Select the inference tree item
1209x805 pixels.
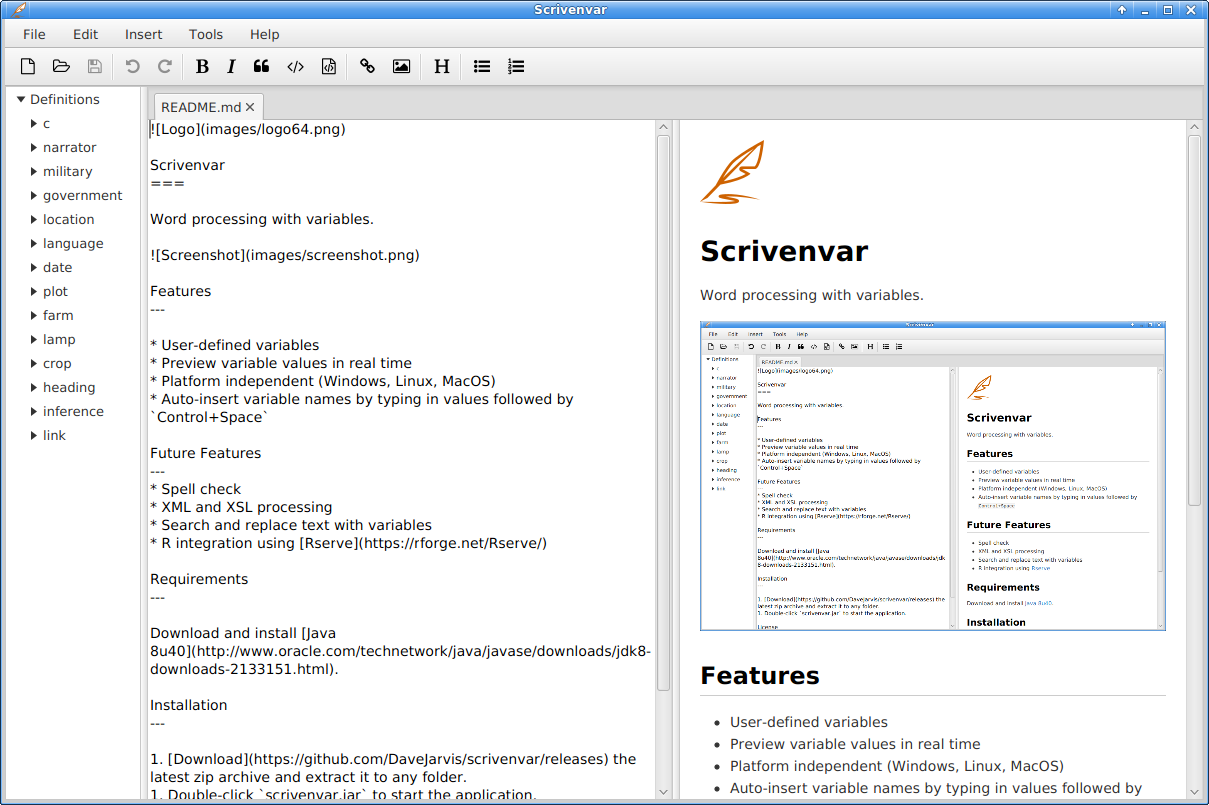click(73, 412)
